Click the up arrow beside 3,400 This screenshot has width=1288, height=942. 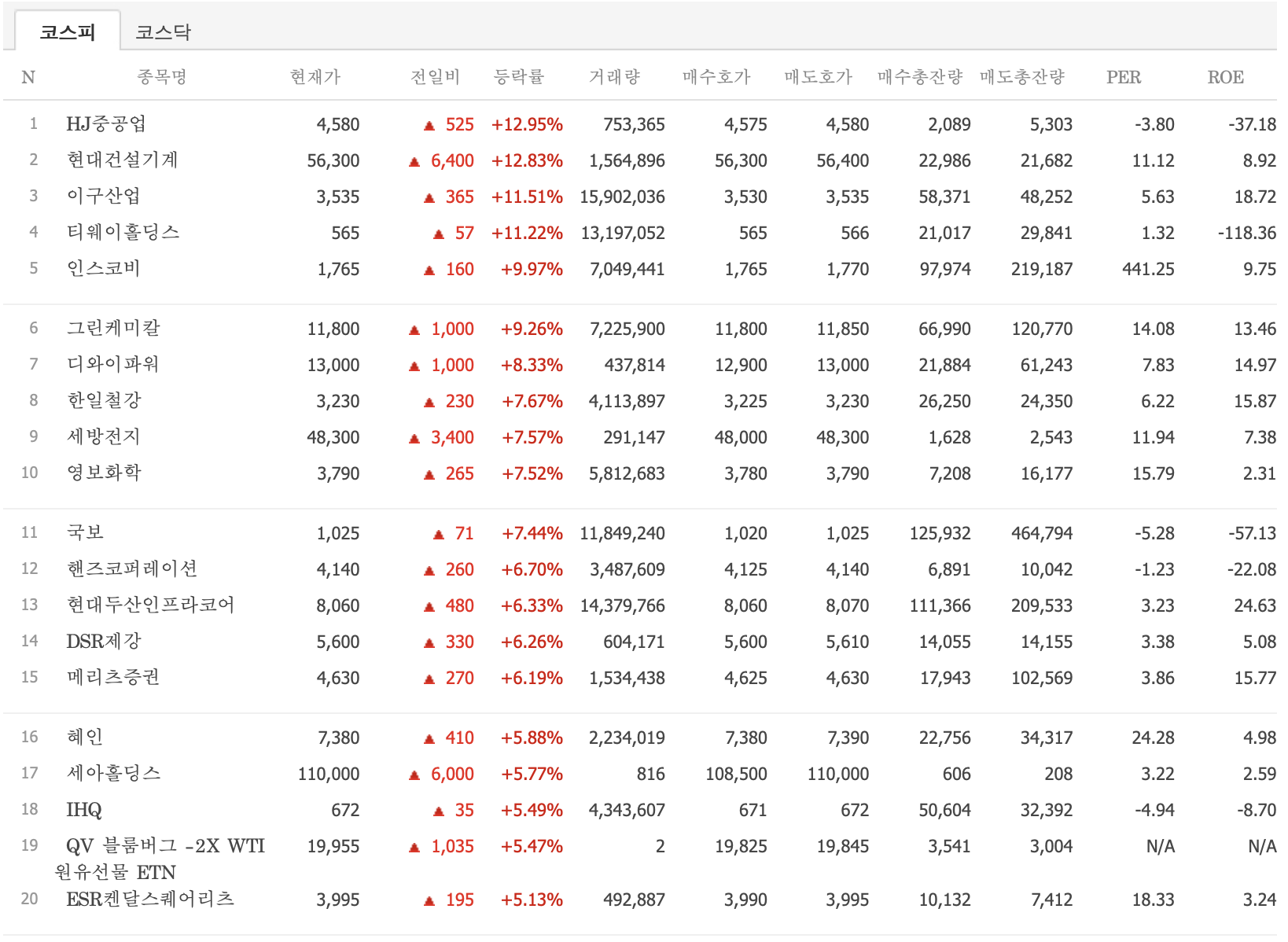coord(414,438)
